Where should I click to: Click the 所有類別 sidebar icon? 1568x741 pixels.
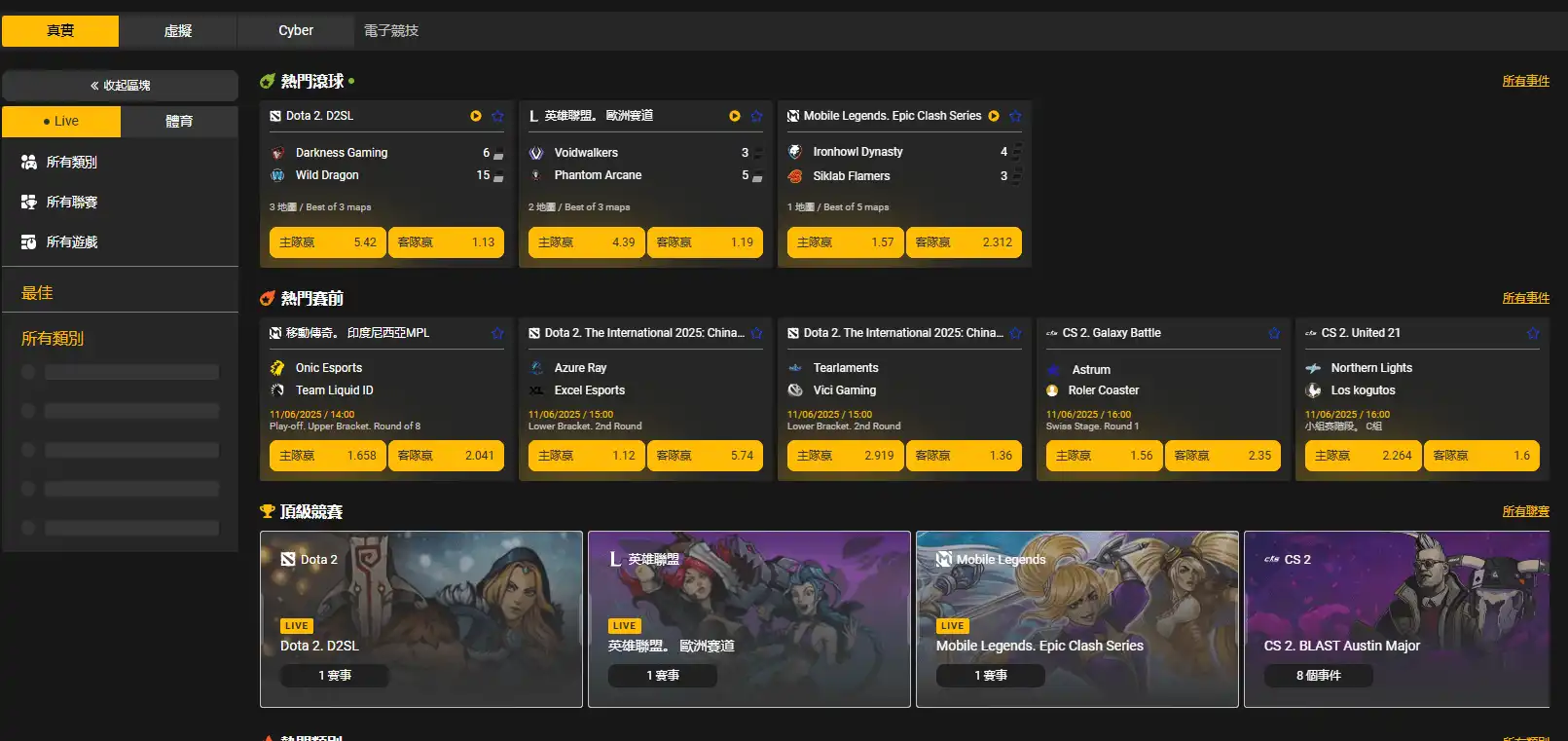29,162
